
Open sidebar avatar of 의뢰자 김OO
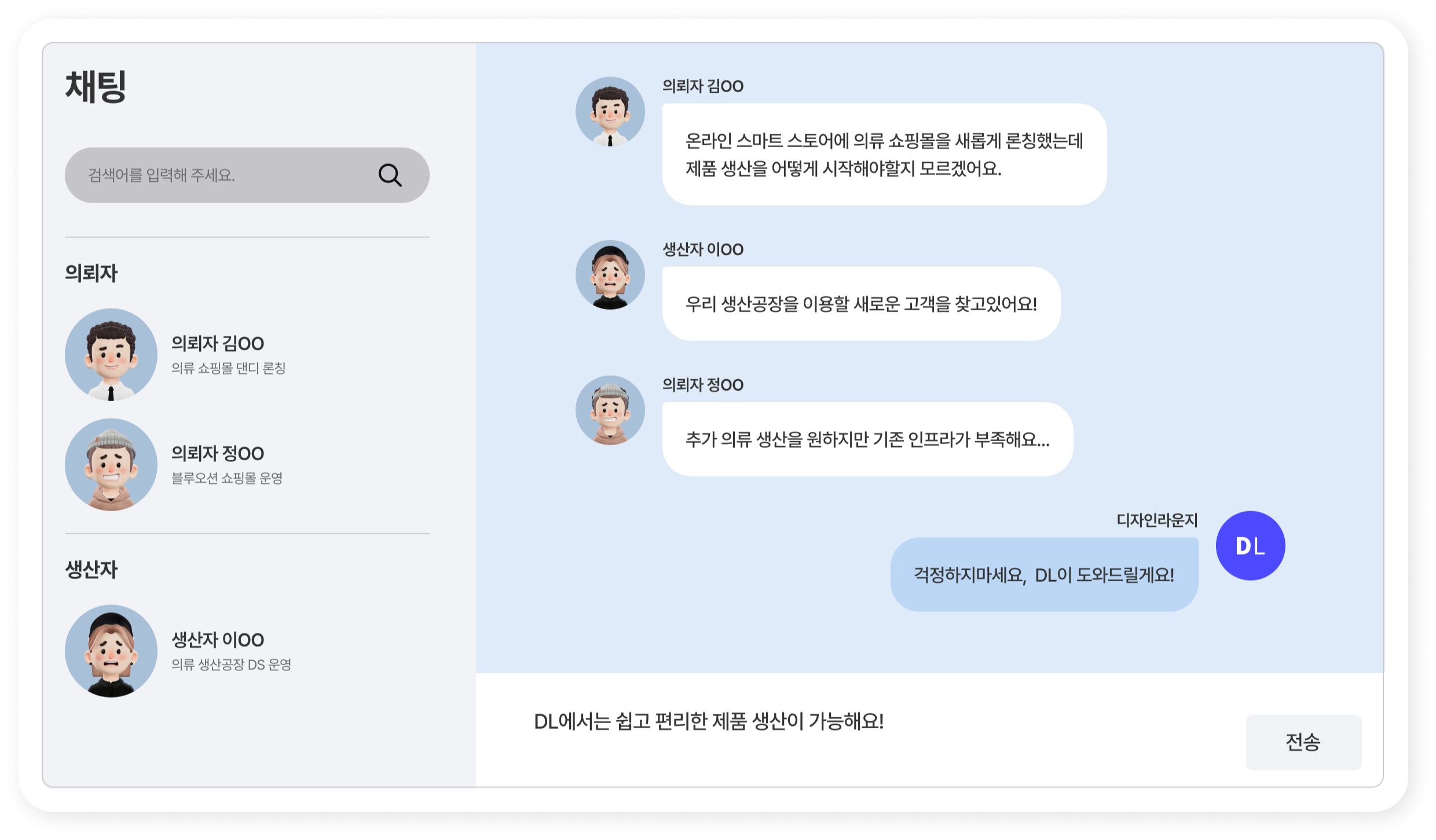click(x=111, y=354)
